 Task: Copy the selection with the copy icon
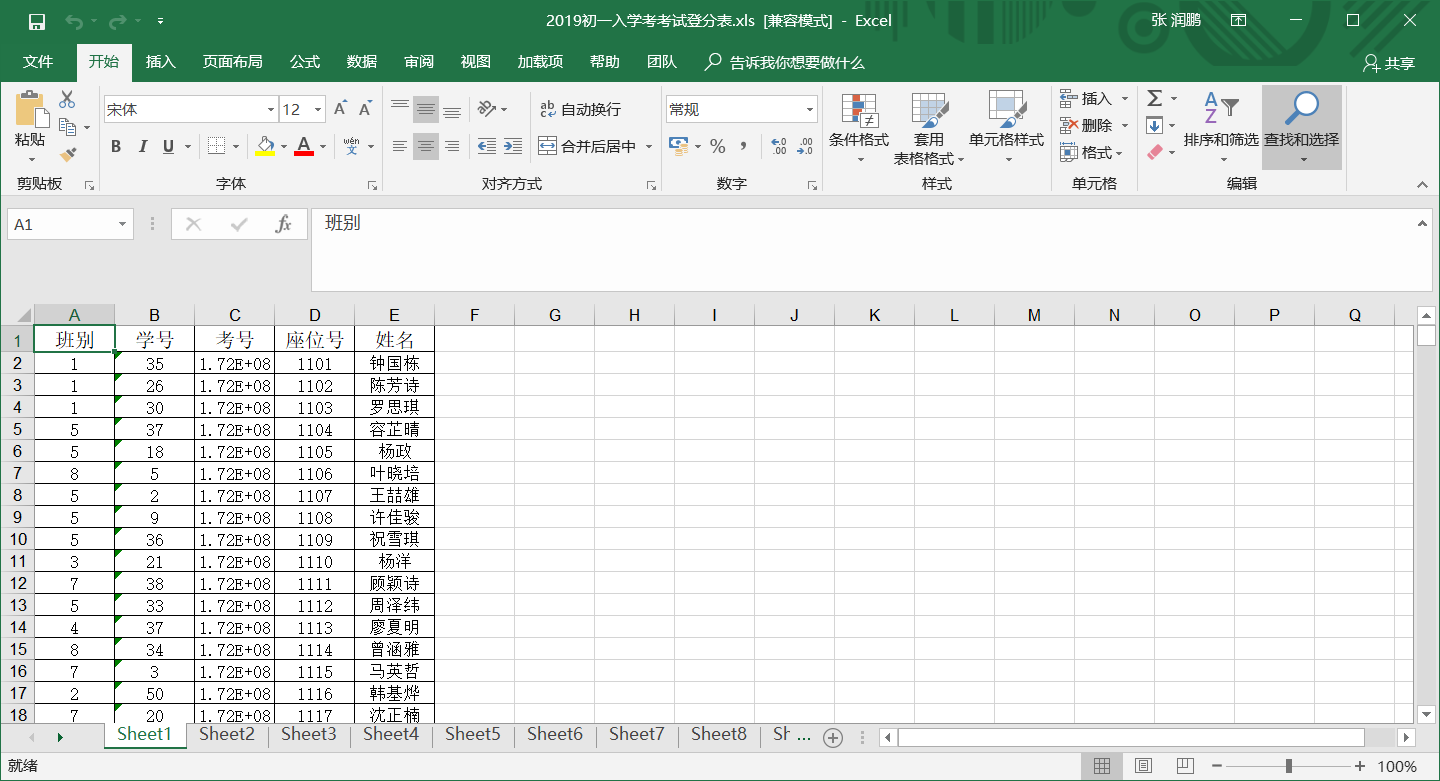click(67, 127)
